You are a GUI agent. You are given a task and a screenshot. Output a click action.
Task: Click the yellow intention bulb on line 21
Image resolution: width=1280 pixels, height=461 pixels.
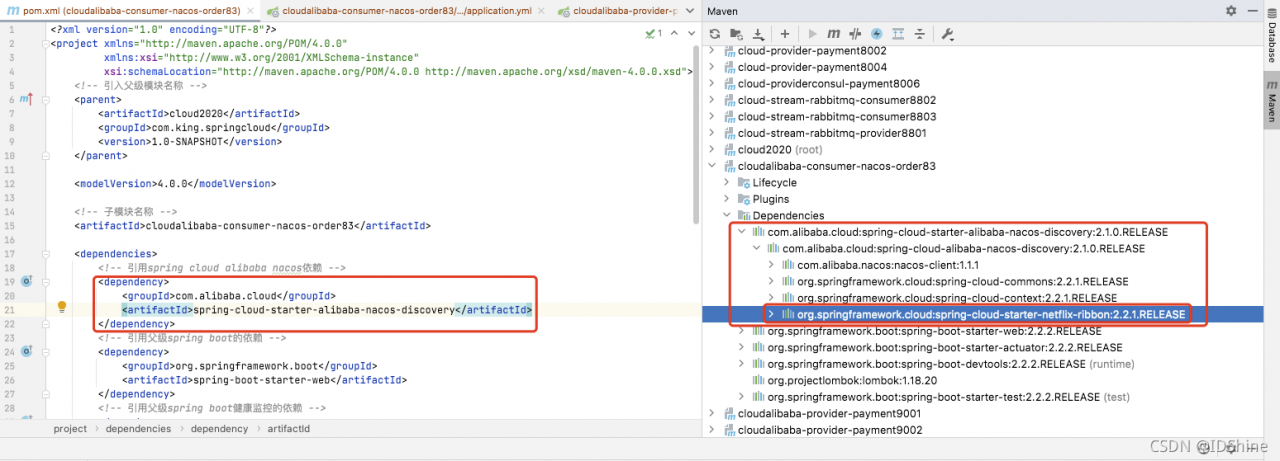coord(61,309)
